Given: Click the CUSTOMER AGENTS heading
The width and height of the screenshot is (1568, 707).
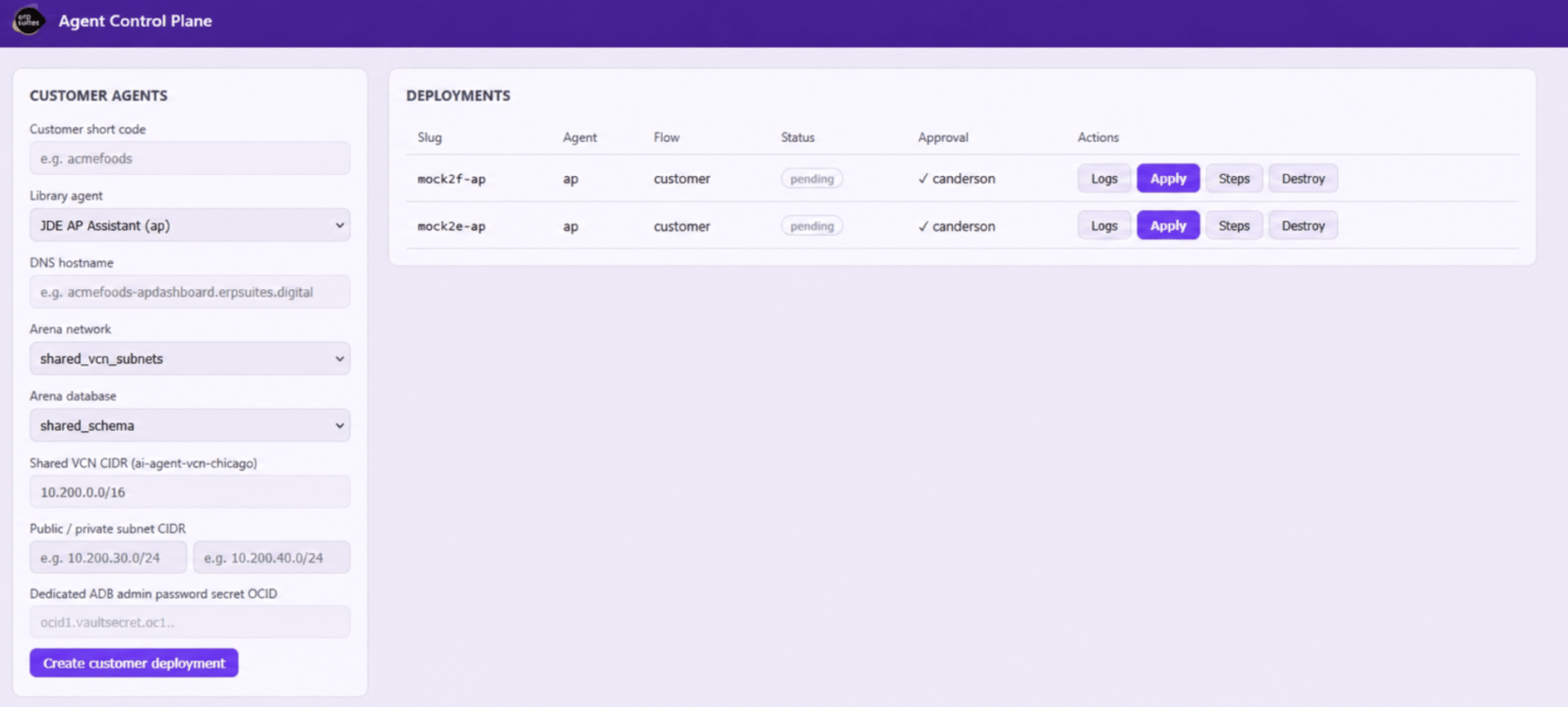Looking at the screenshot, I should (98, 96).
